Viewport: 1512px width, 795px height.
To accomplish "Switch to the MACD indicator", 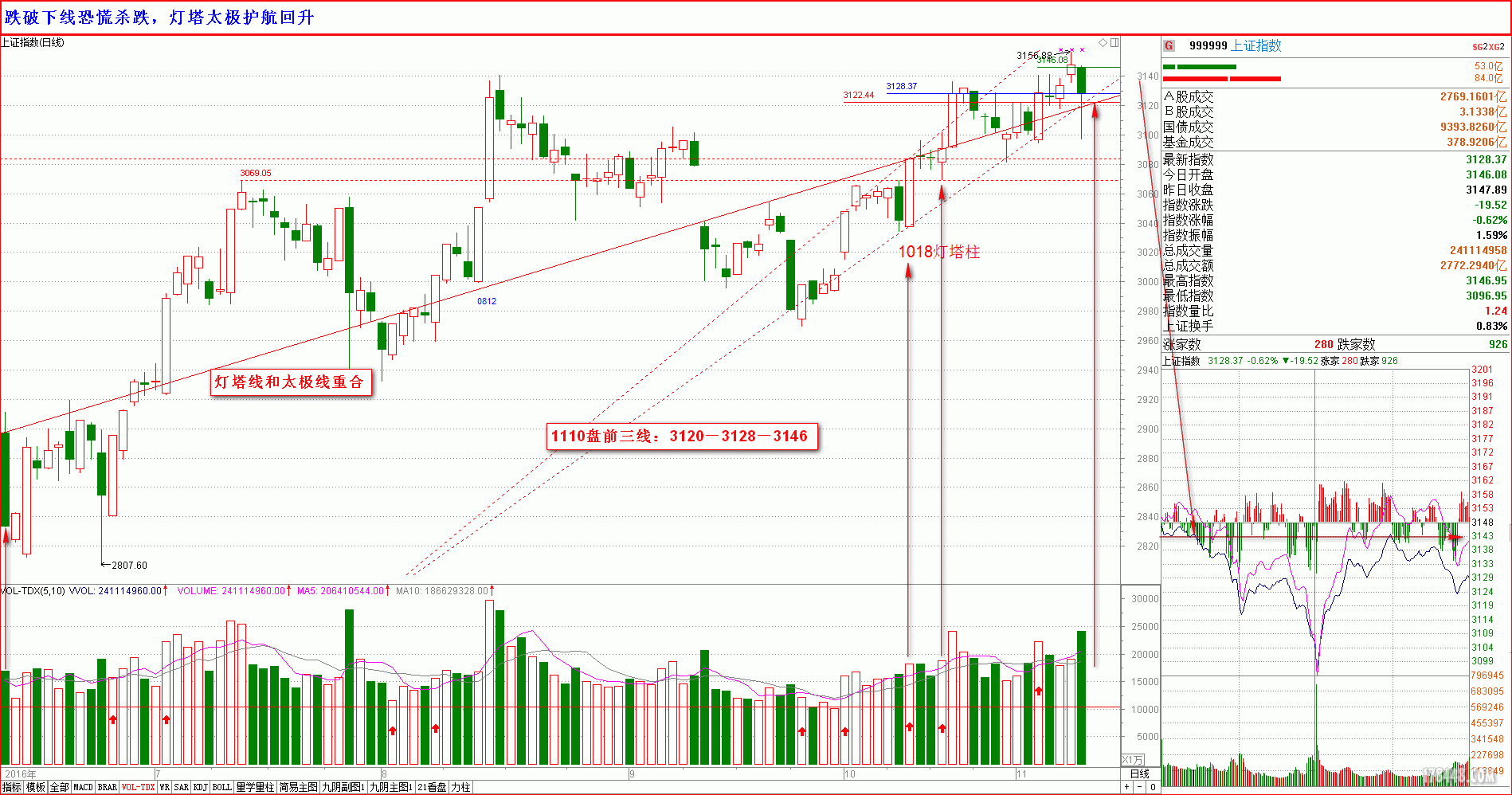I will tap(83, 787).
